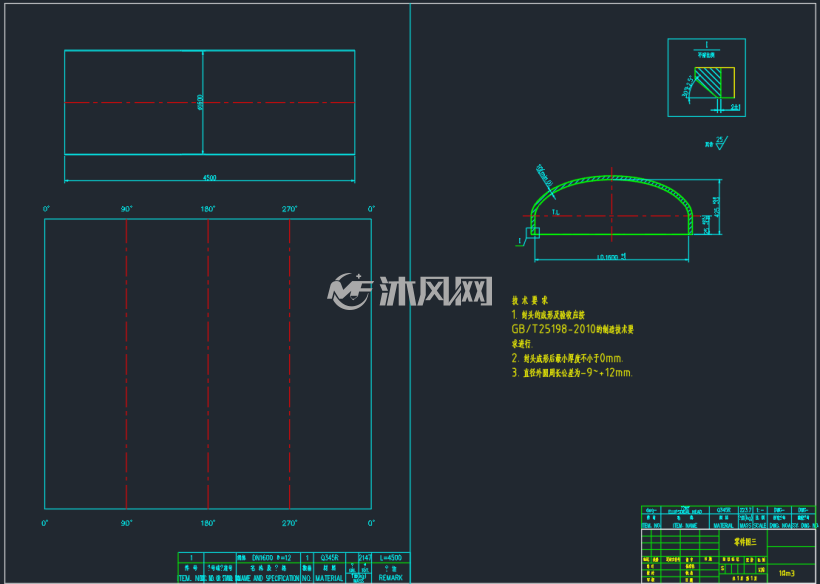Image resolution: width=820 pixels, height=584 pixels.
Task: Select the L=4500 remark cell
Action: 391,558
